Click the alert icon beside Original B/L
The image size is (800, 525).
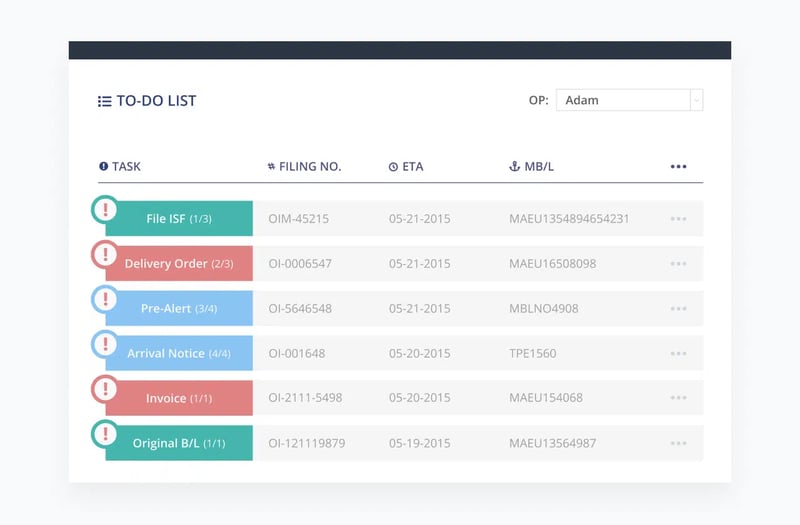(x=104, y=434)
